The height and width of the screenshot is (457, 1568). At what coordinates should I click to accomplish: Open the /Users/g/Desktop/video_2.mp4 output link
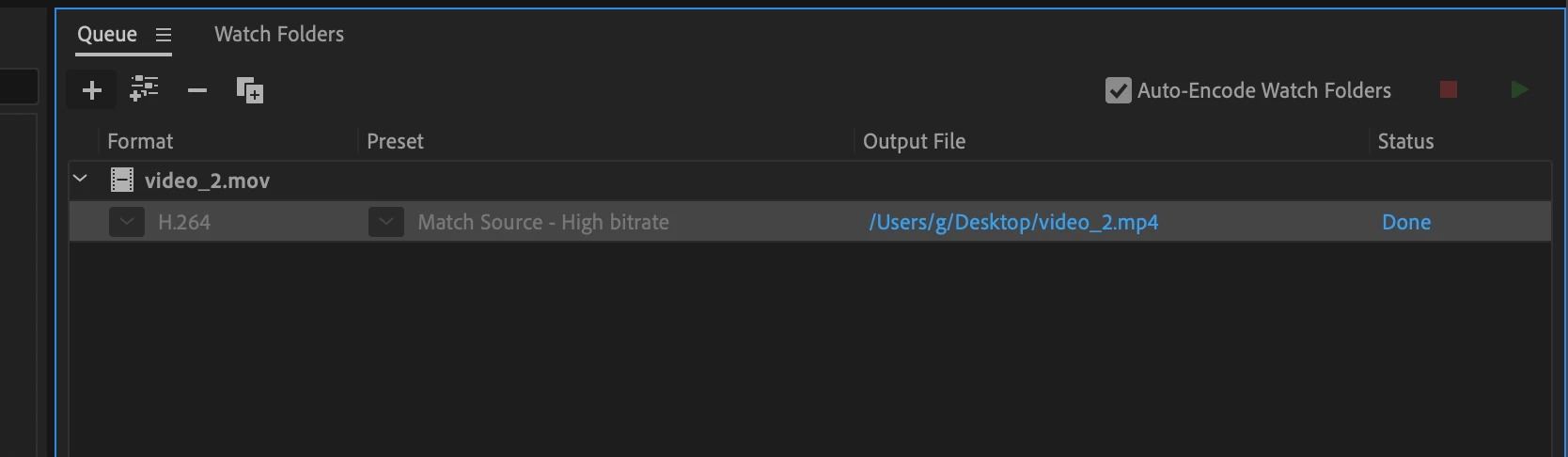(1013, 222)
